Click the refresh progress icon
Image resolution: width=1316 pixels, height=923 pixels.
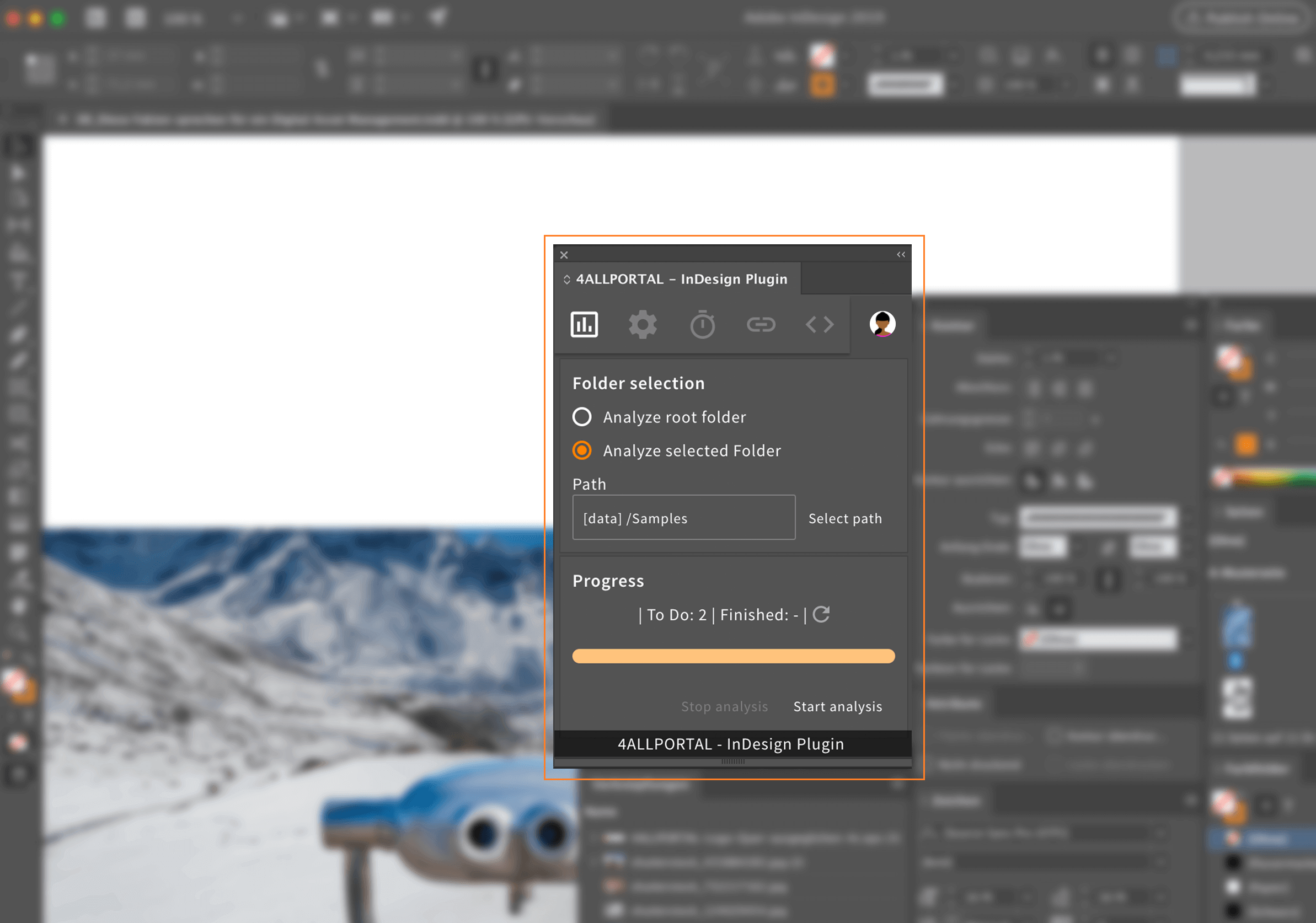(821, 614)
